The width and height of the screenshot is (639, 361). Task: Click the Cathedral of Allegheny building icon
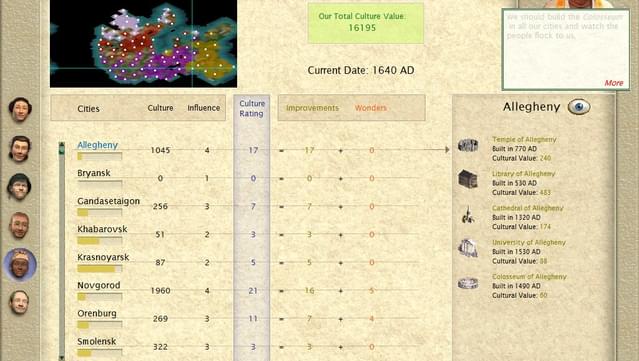click(468, 214)
